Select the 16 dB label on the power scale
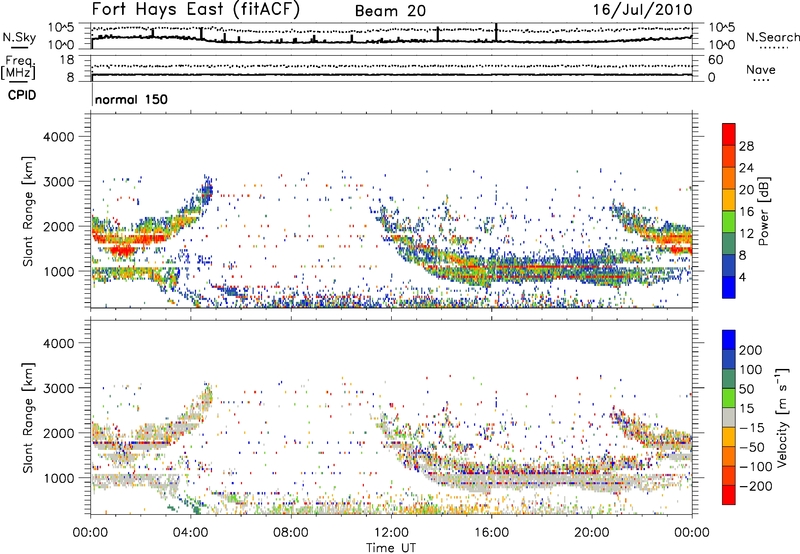800x554 pixels. coord(746,212)
